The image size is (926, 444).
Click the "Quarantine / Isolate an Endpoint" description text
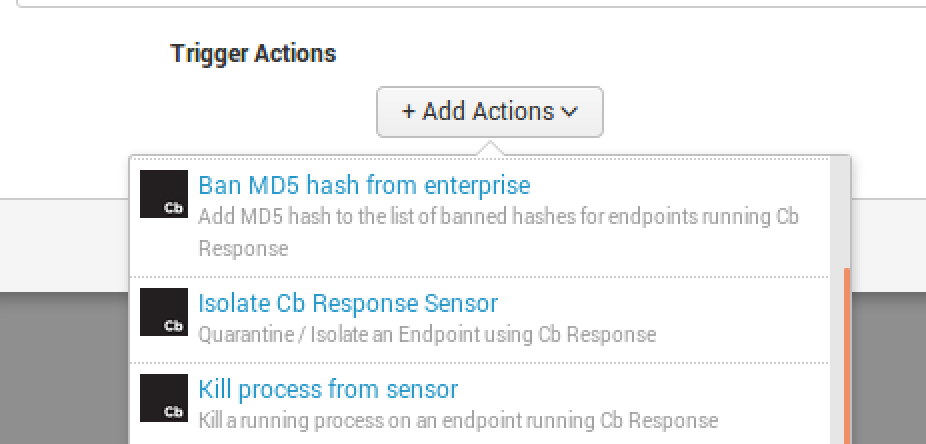[427, 334]
